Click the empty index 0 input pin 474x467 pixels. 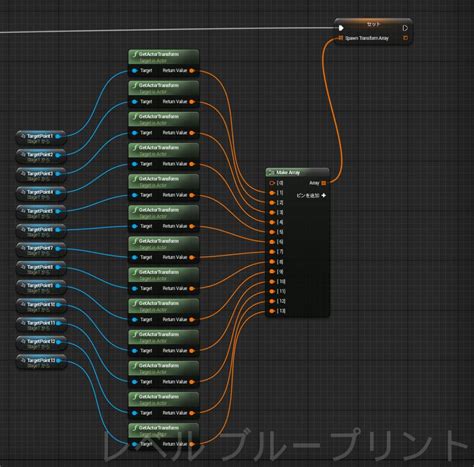point(272,183)
